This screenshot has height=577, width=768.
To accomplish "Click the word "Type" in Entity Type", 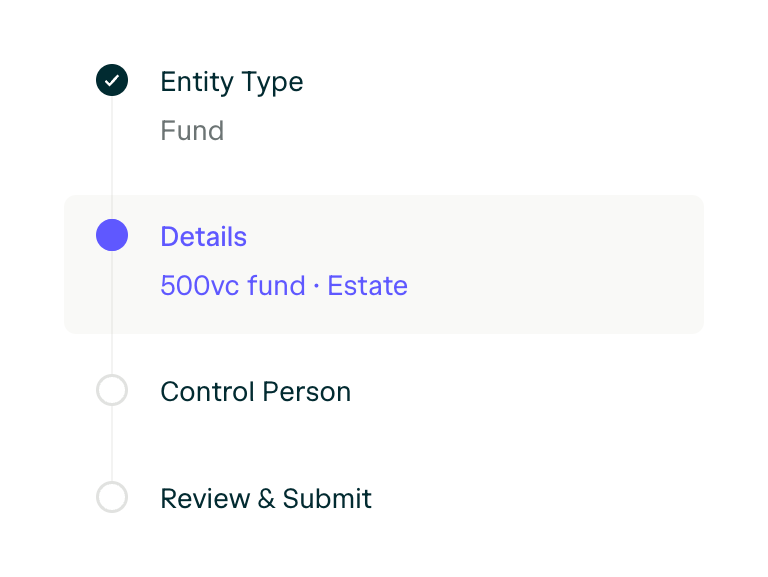I will click(274, 82).
